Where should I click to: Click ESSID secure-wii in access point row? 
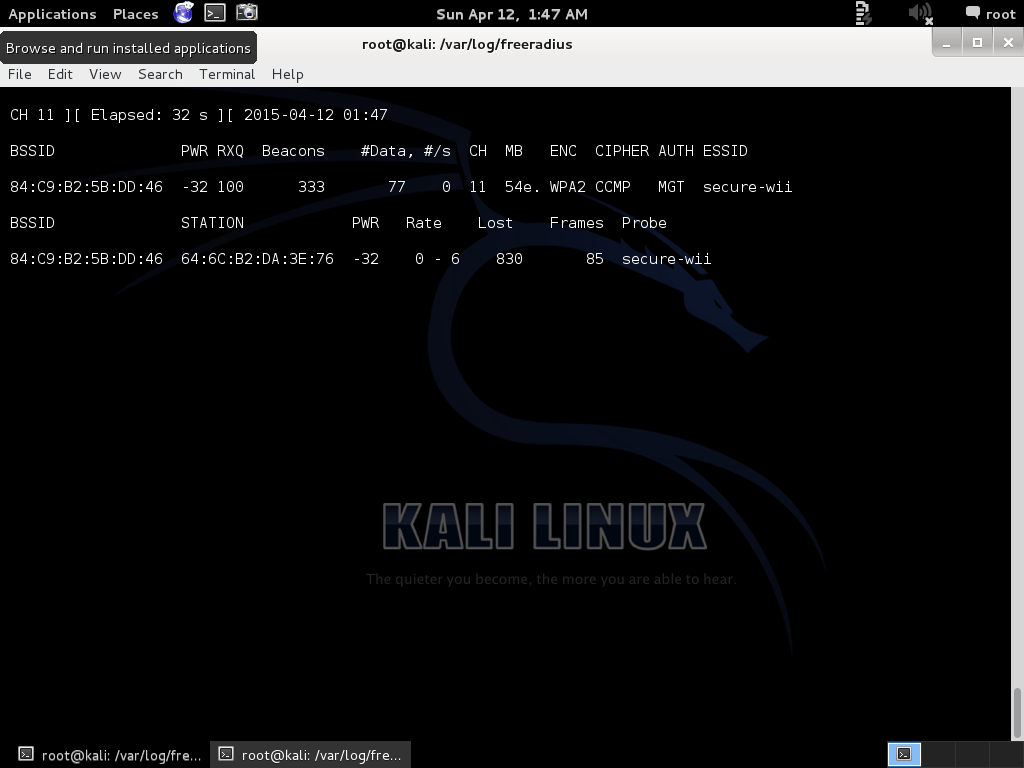click(747, 187)
